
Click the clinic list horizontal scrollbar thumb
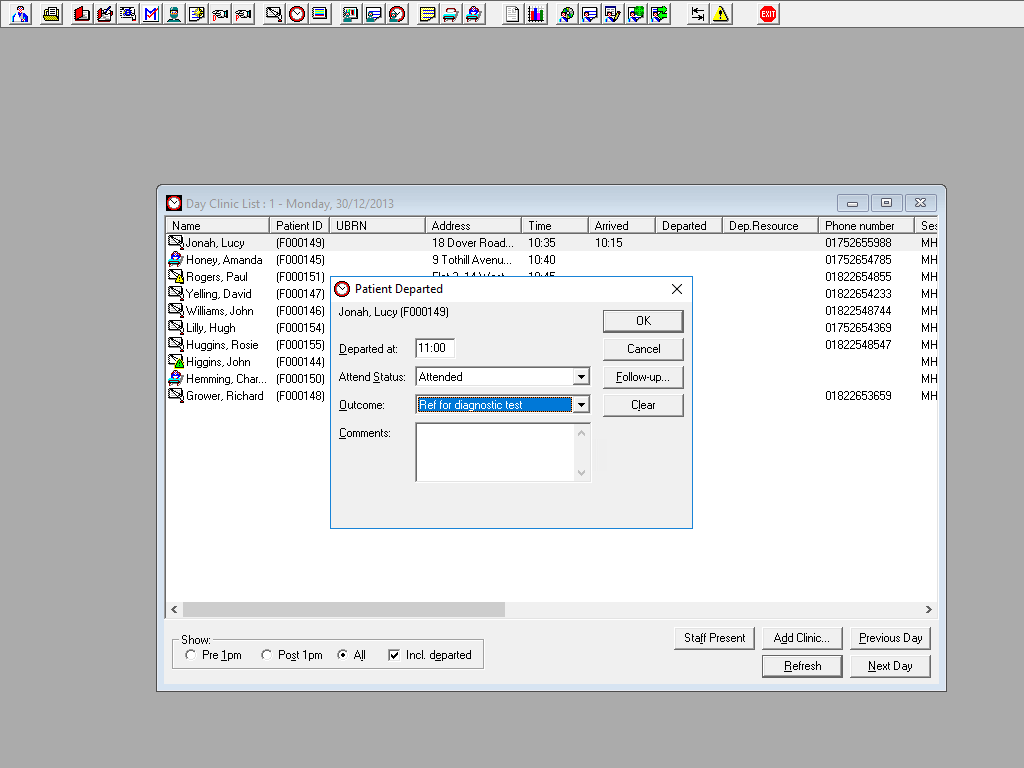344,609
